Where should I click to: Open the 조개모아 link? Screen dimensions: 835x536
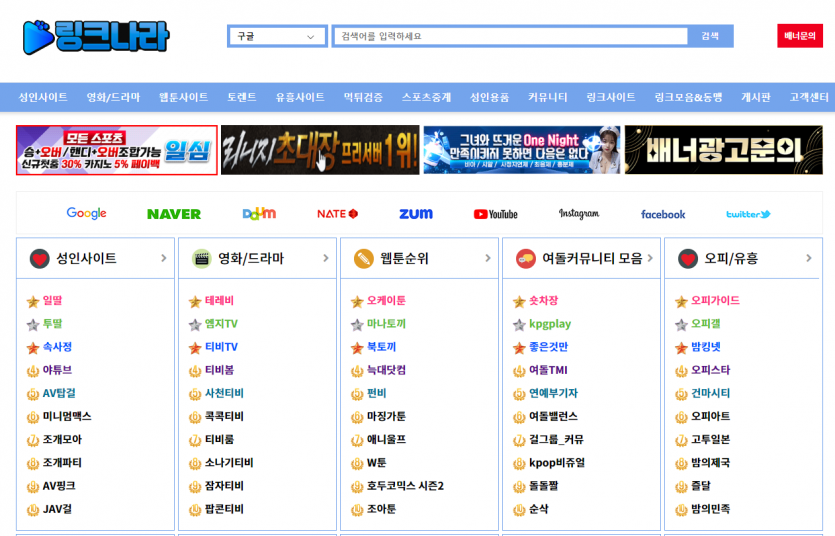click(62, 440)
